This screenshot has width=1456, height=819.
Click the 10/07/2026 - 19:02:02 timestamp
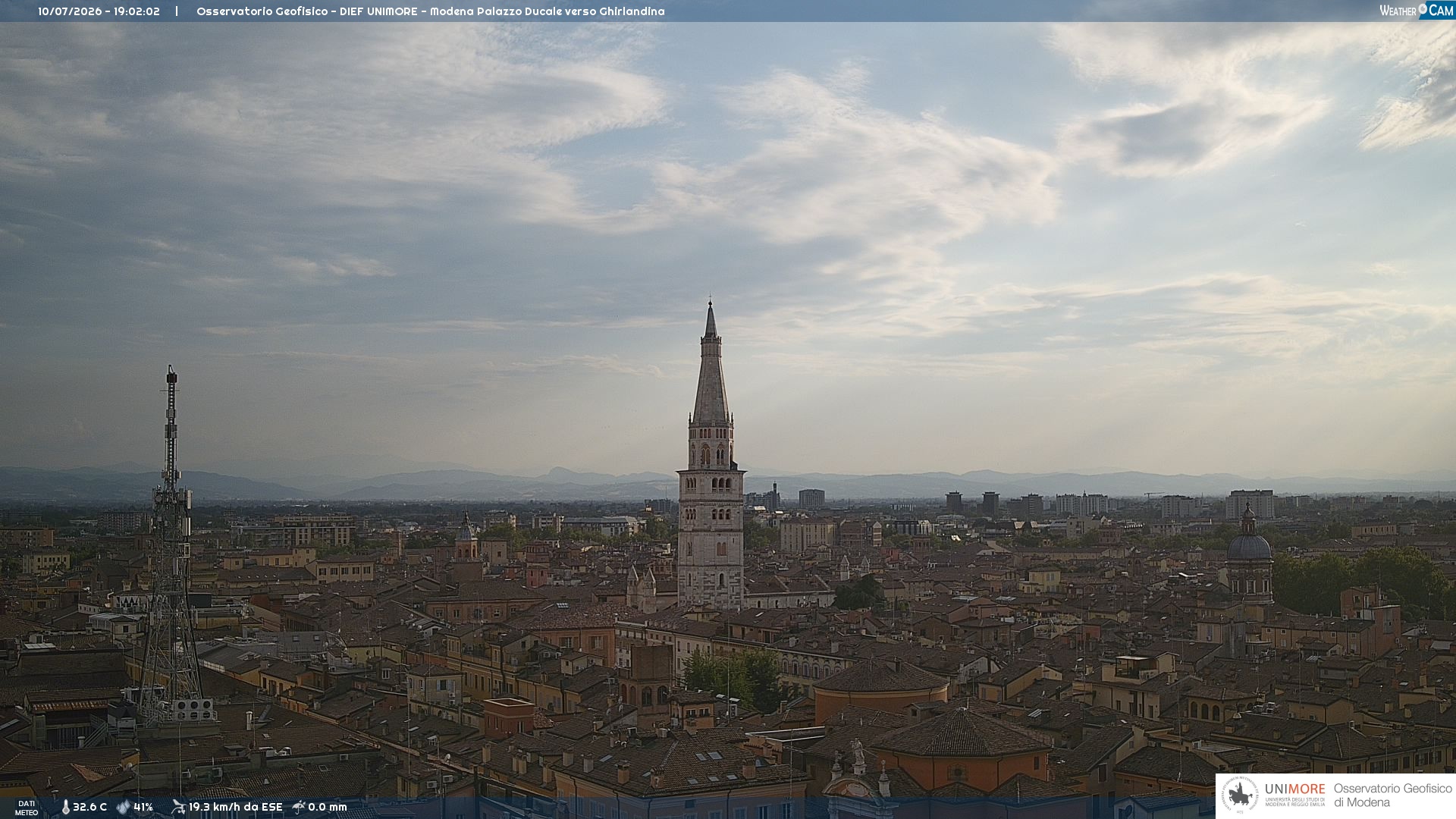[x=99, y=11]
